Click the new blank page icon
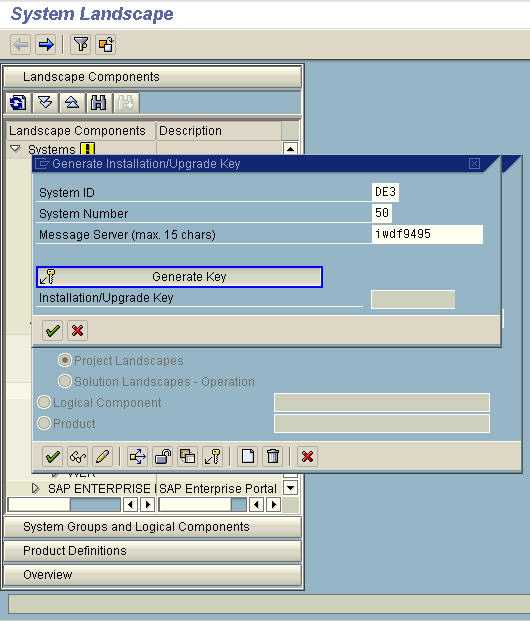Screen dimensions: 530x621 point(248,457)
